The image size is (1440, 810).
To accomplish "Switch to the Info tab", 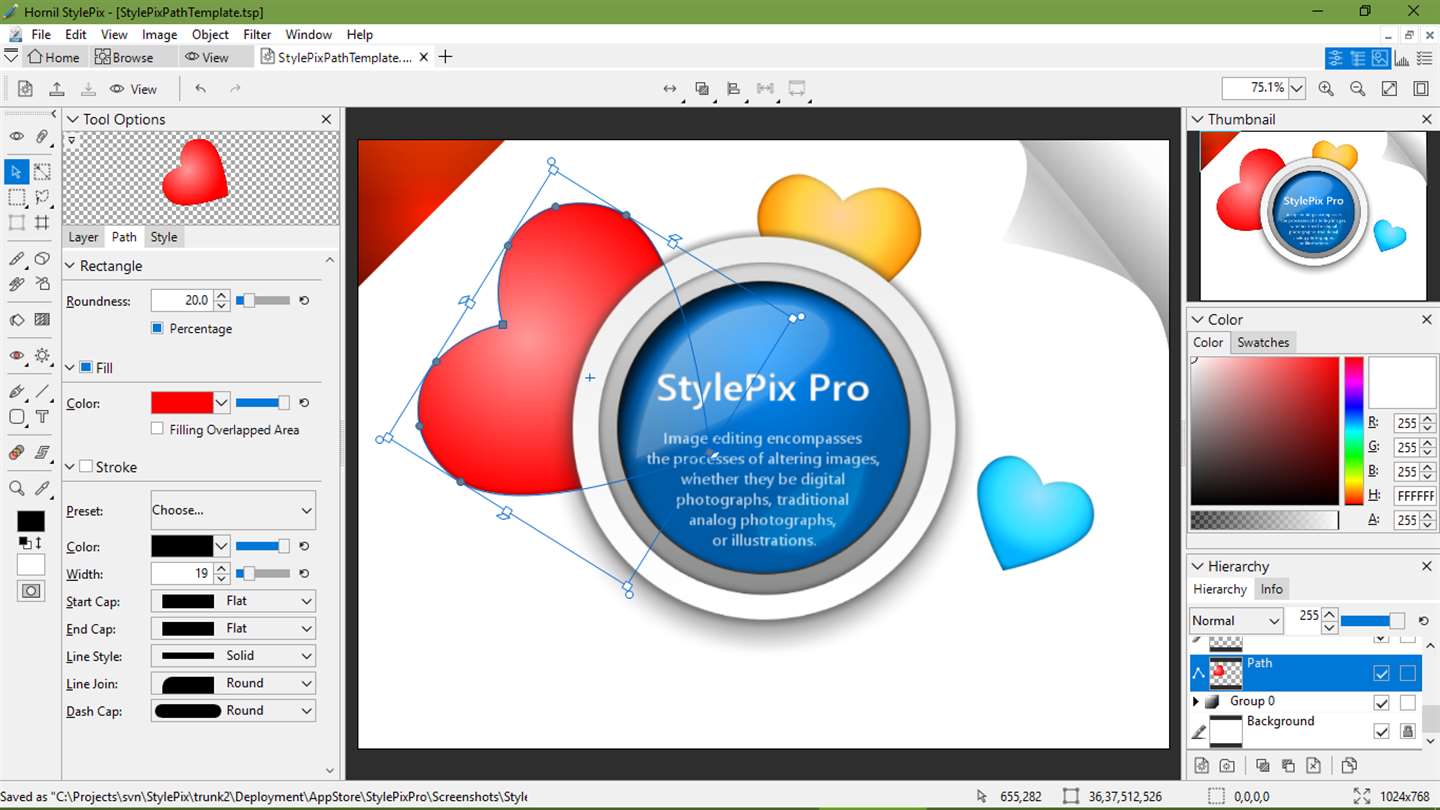I will click(1271, 589).
